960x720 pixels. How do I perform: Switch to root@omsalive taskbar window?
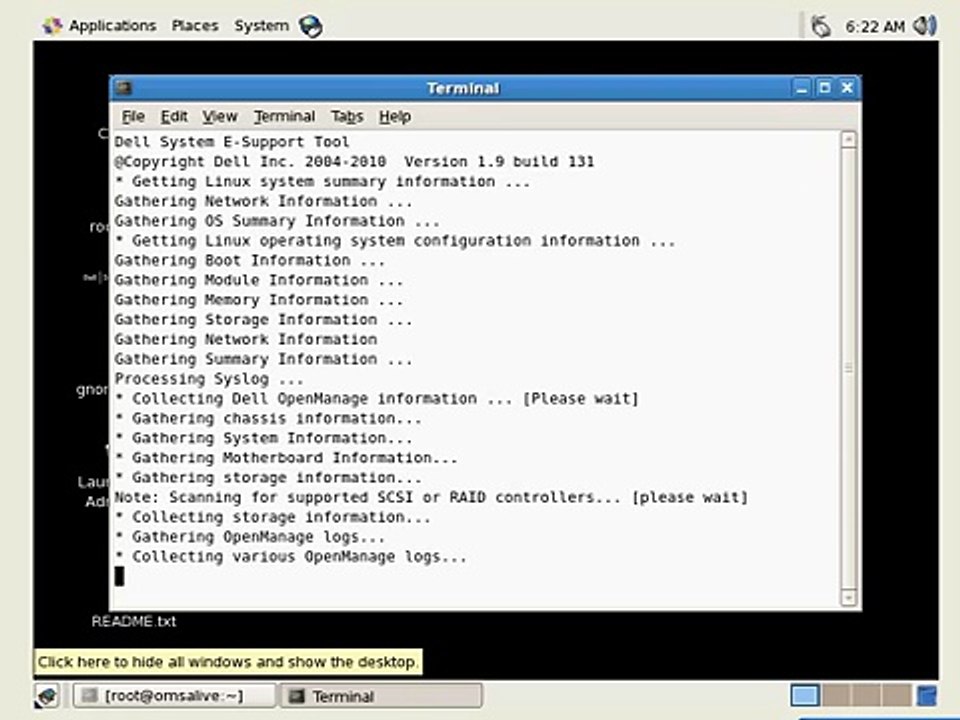174,696
